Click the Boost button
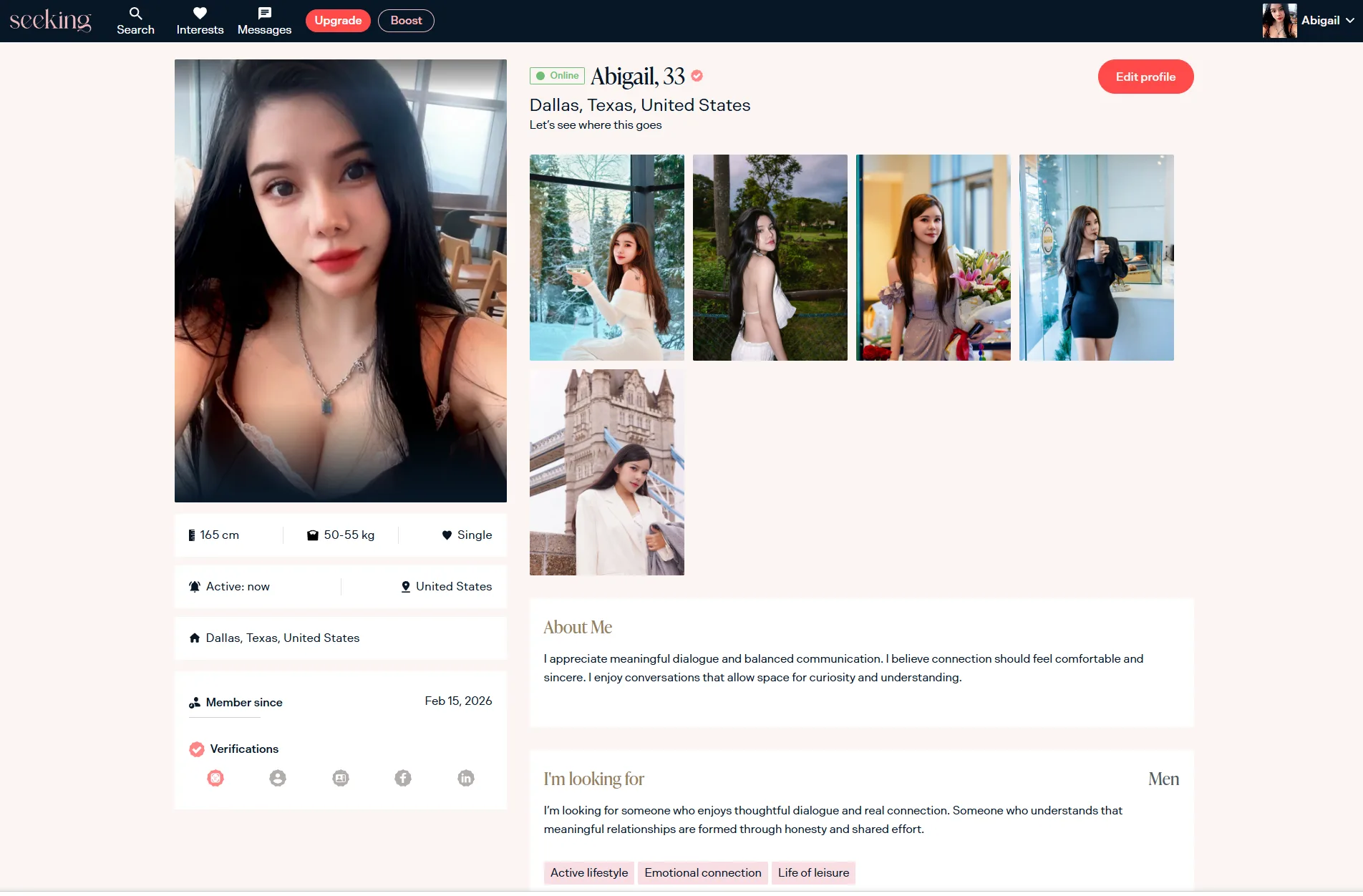Image resolution: width=1363 pixels, height=896 pixels. tap(406, 21)
